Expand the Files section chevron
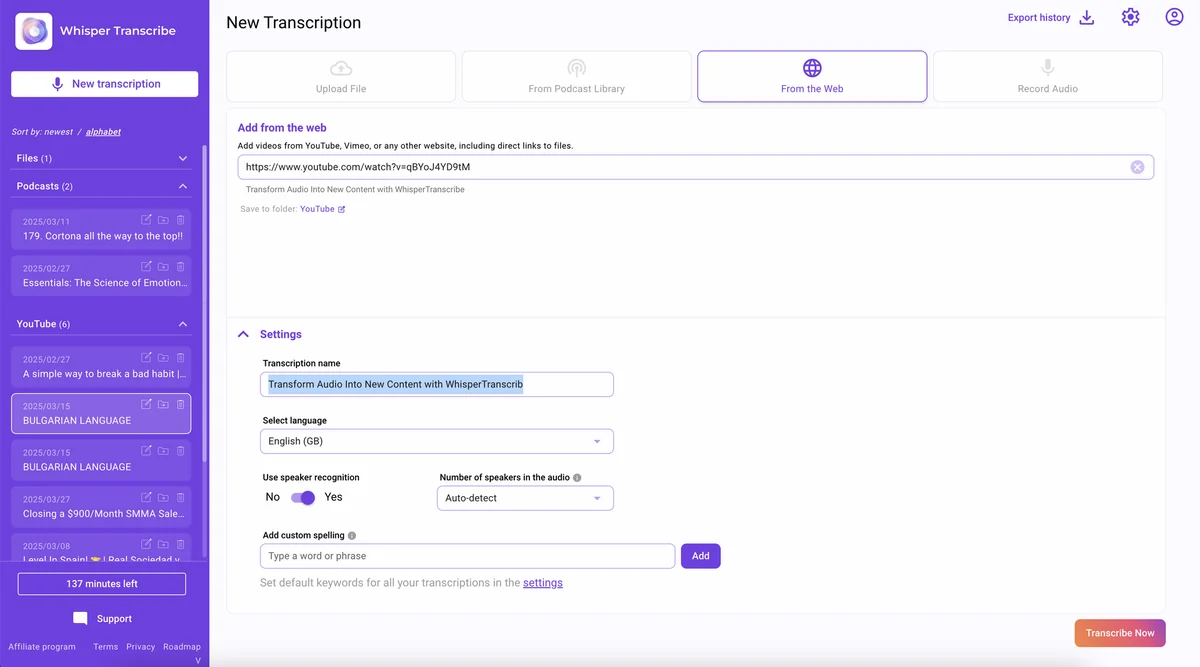Viewport: 1200px width, 667px height. (x=183, y=158)
